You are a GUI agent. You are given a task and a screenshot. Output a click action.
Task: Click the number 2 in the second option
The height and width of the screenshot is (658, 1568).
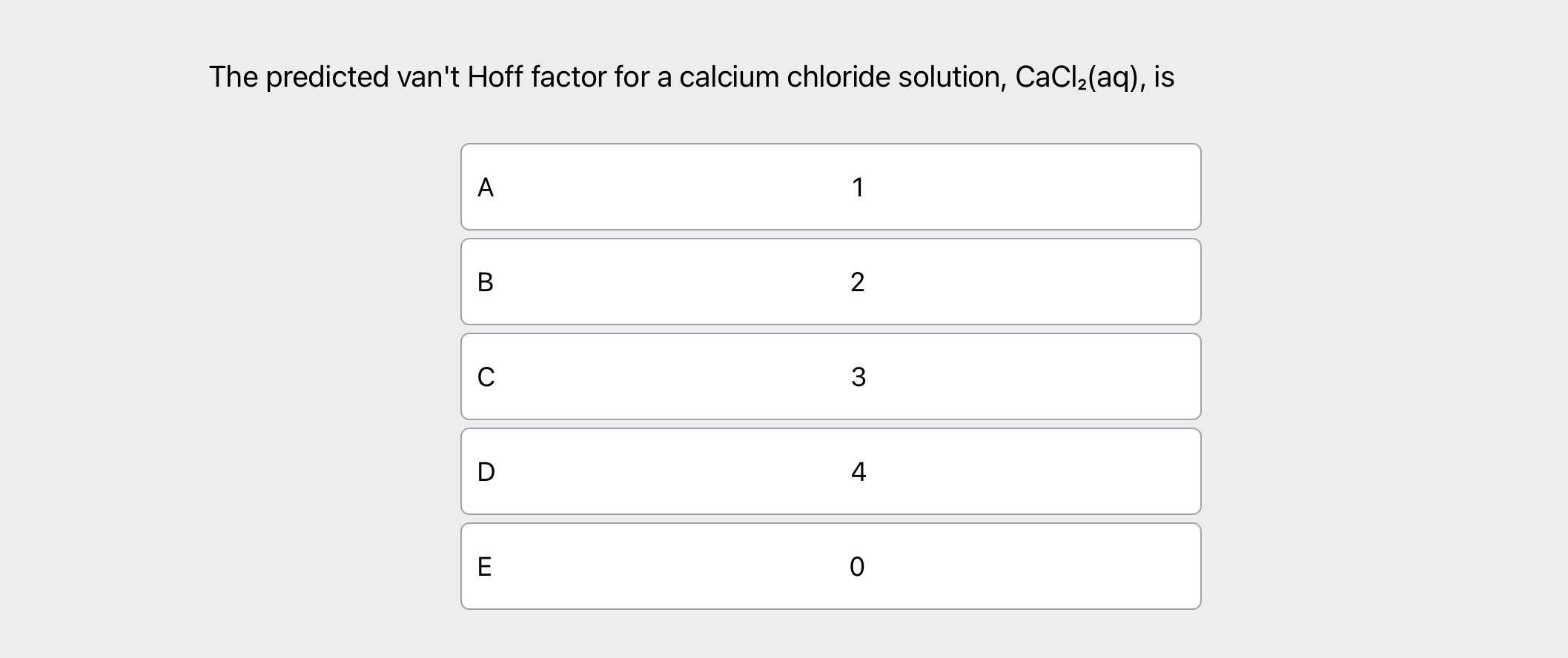pos(858,282)
